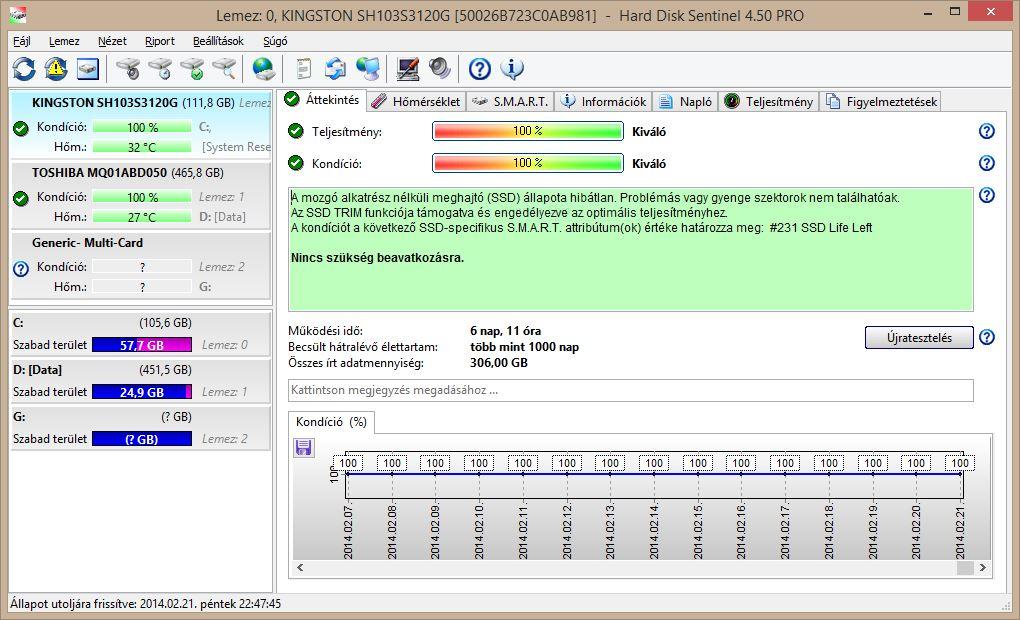Click the chart's horizontal scrollbar right arrow
The image size is (1020, 620).
[983, 567]
